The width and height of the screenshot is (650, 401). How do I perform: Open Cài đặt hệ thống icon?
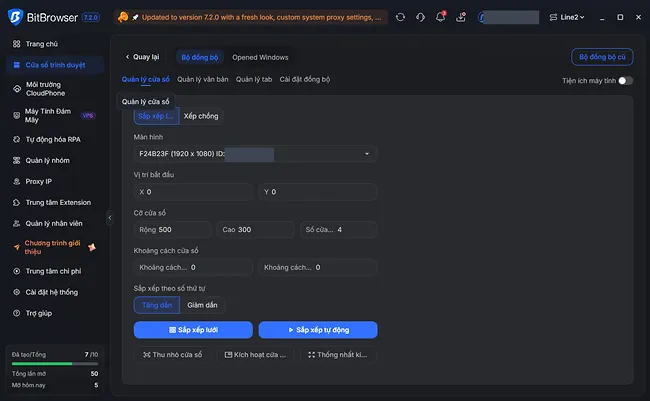tap(17, 292)
